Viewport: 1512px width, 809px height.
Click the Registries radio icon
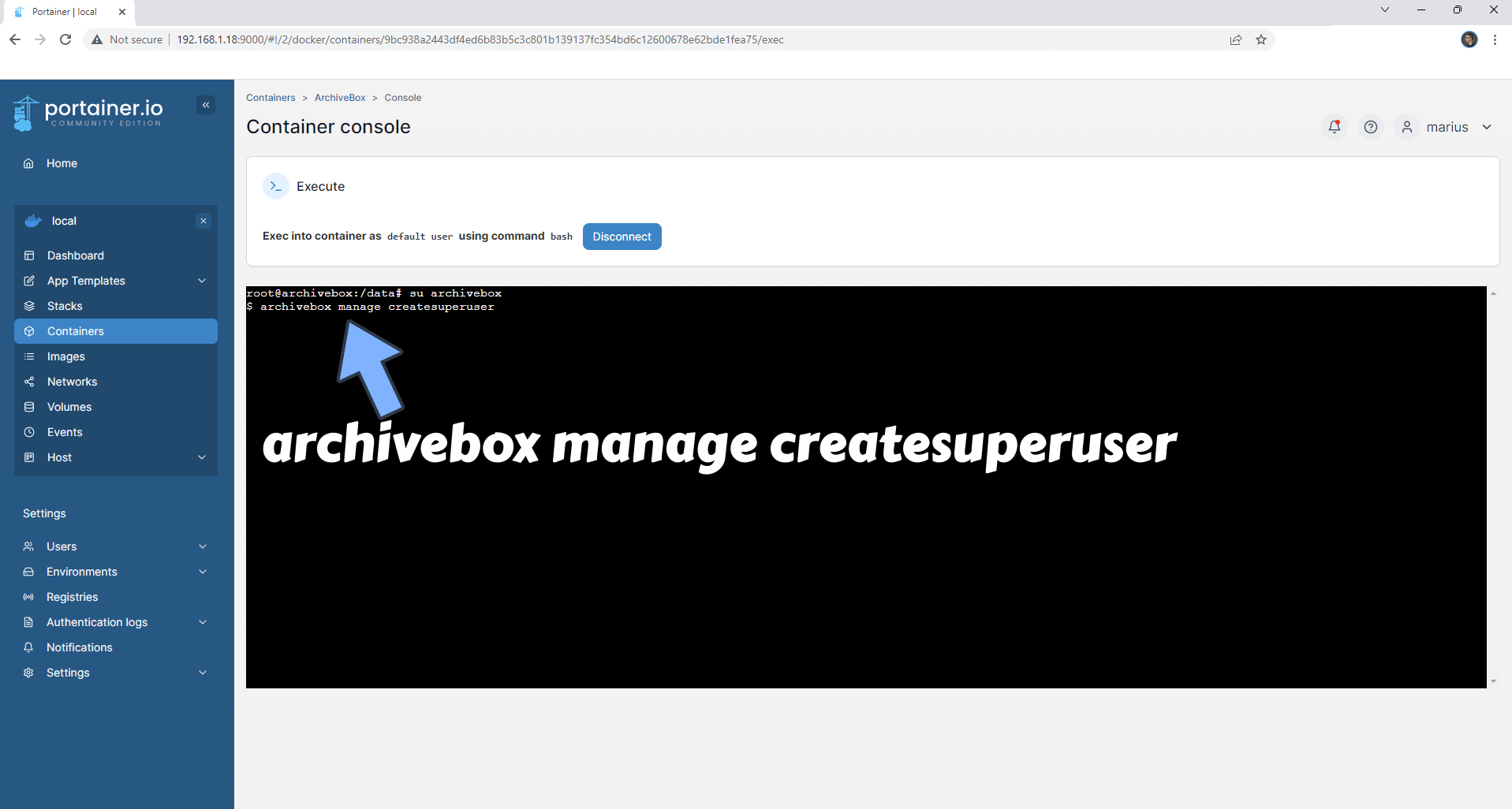[x=28, y=597]
